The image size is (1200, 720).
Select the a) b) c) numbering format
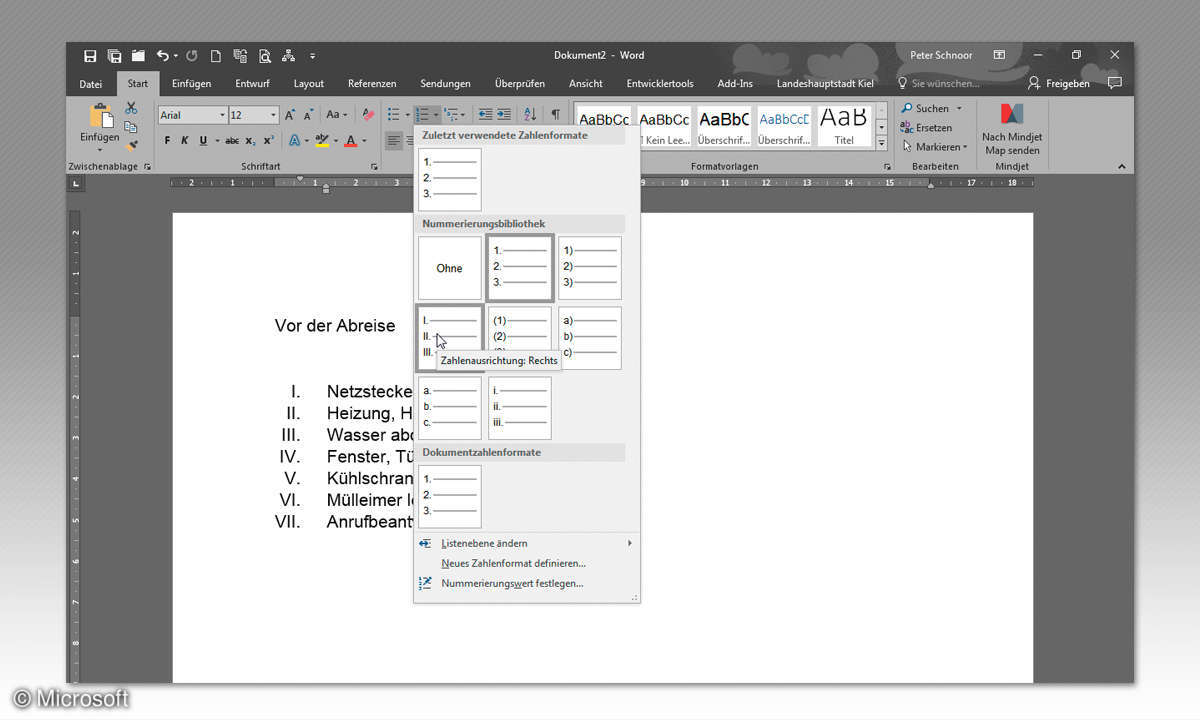click(x=590, y=338)
